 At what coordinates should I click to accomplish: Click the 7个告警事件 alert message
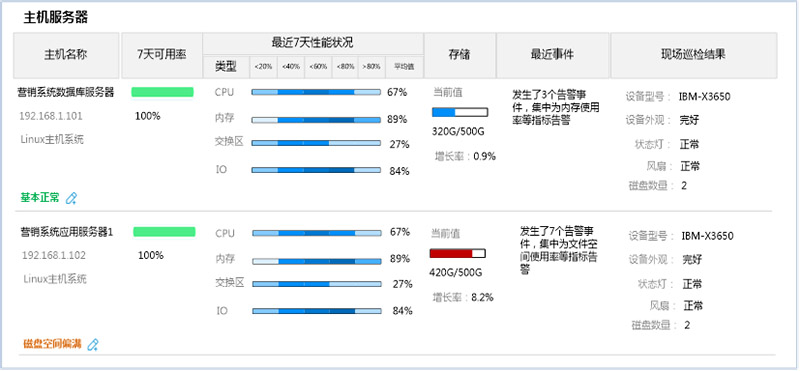[x=558, y=251]
